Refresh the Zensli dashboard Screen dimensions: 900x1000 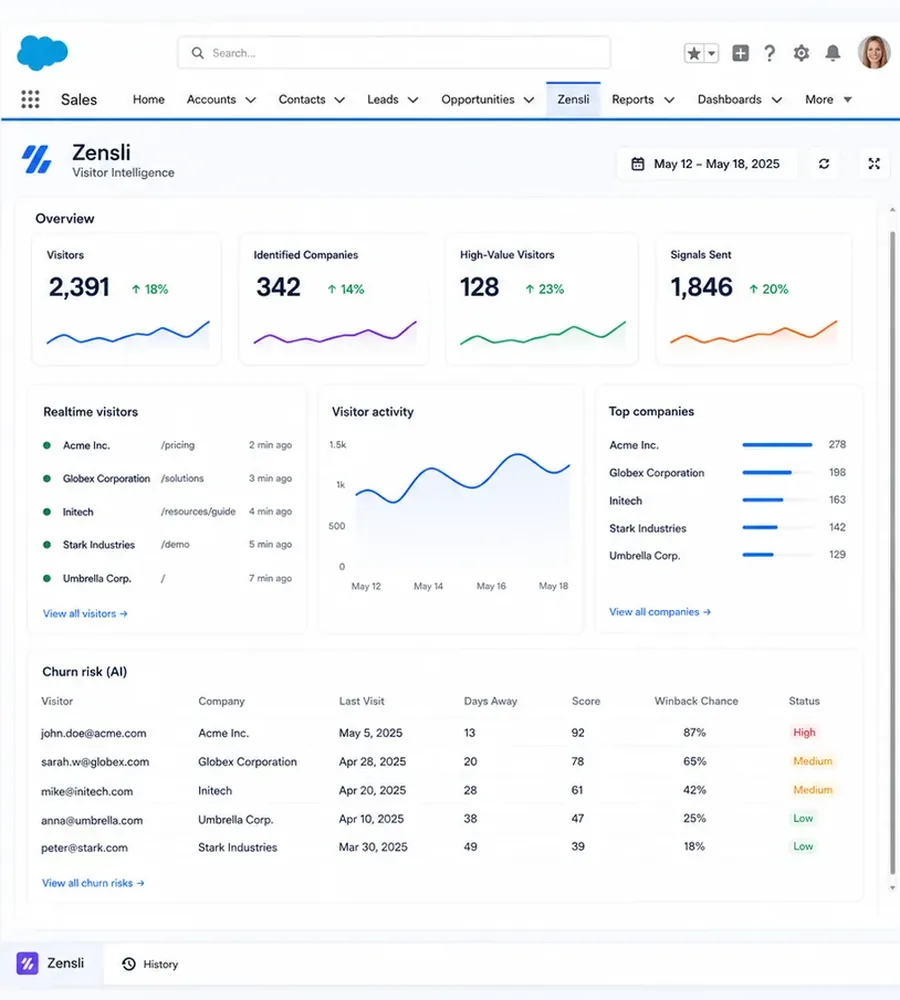[x=824, y=164]
